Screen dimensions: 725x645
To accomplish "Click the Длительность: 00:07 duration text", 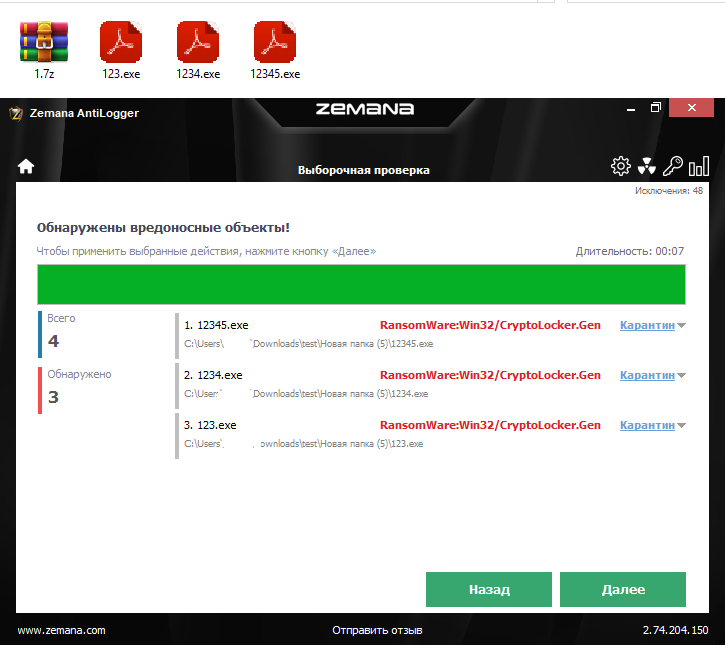I will point(629,251).
